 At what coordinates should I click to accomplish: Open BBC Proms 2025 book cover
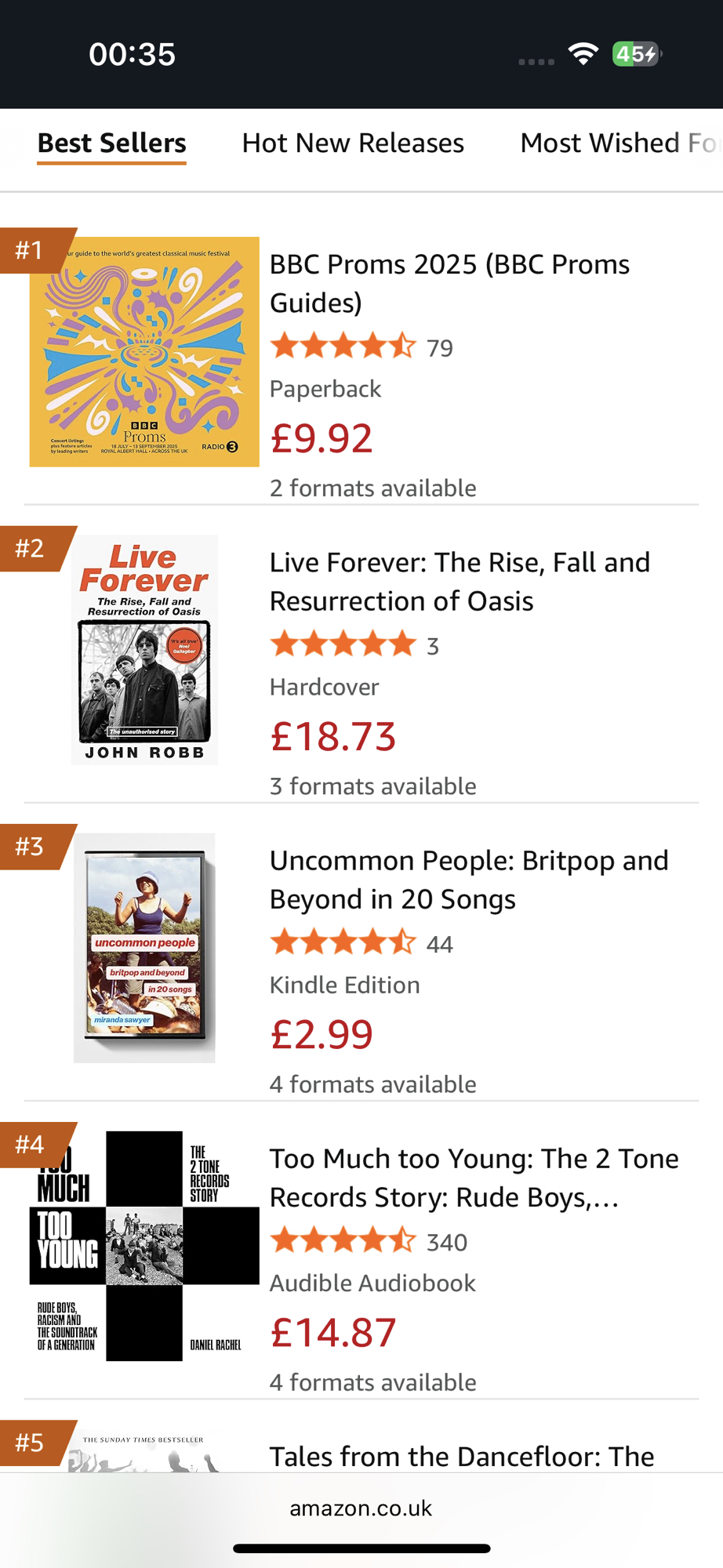(144, 352)
